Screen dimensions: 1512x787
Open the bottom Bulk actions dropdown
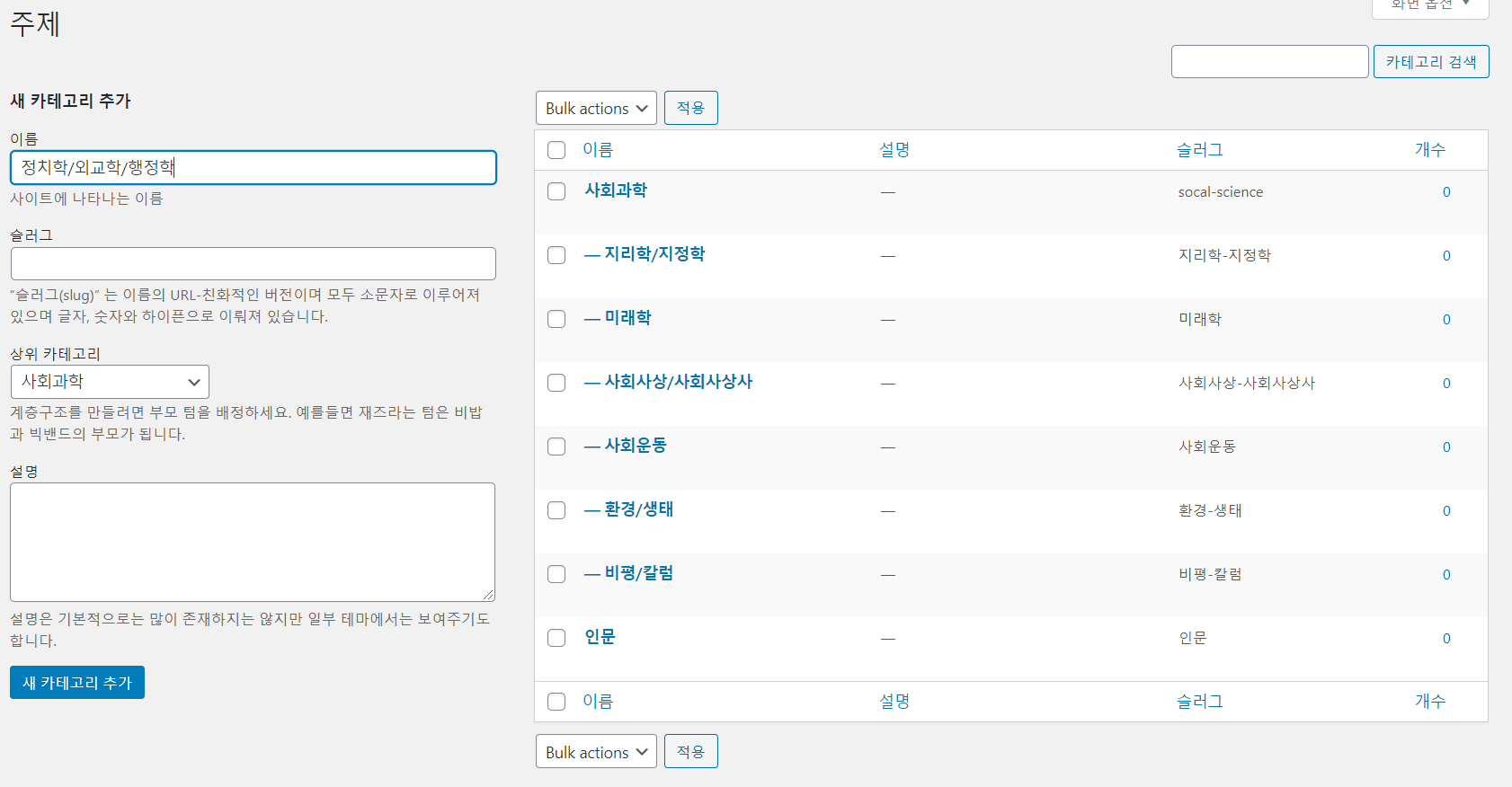point(596,752)
